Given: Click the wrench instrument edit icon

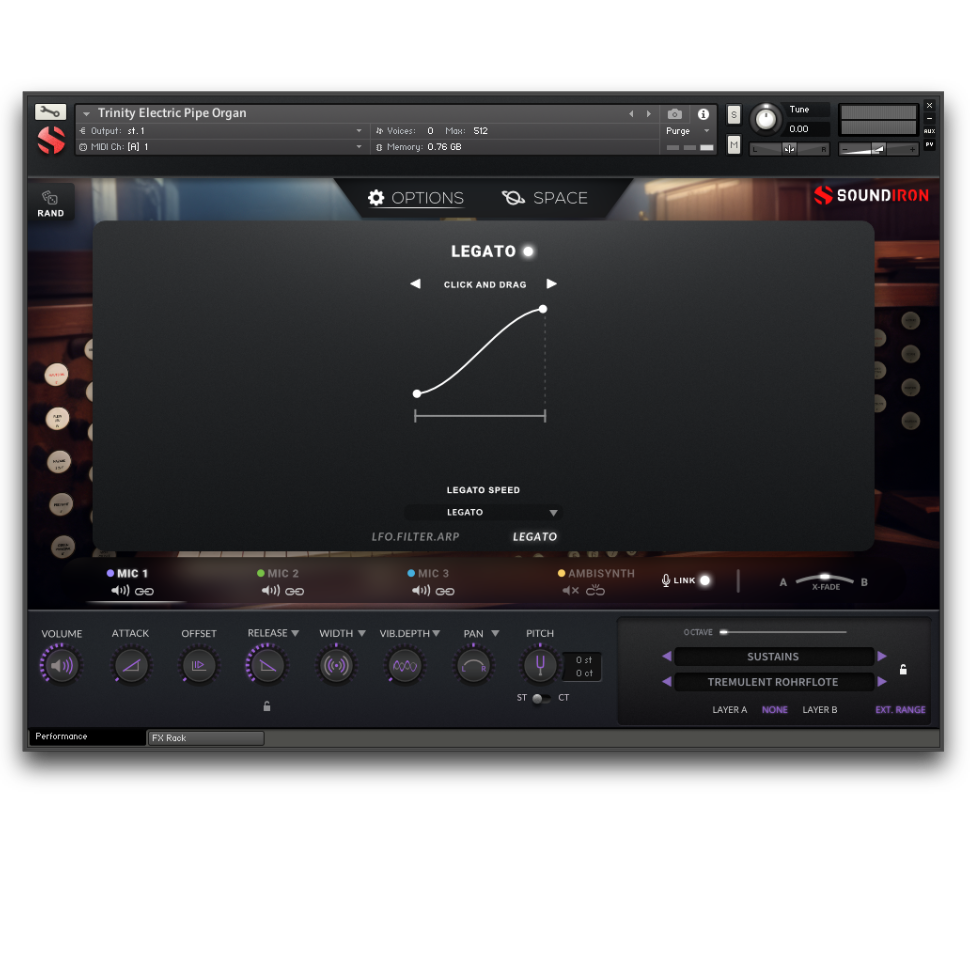Looking at the screenshot, I should coord(50,111).
